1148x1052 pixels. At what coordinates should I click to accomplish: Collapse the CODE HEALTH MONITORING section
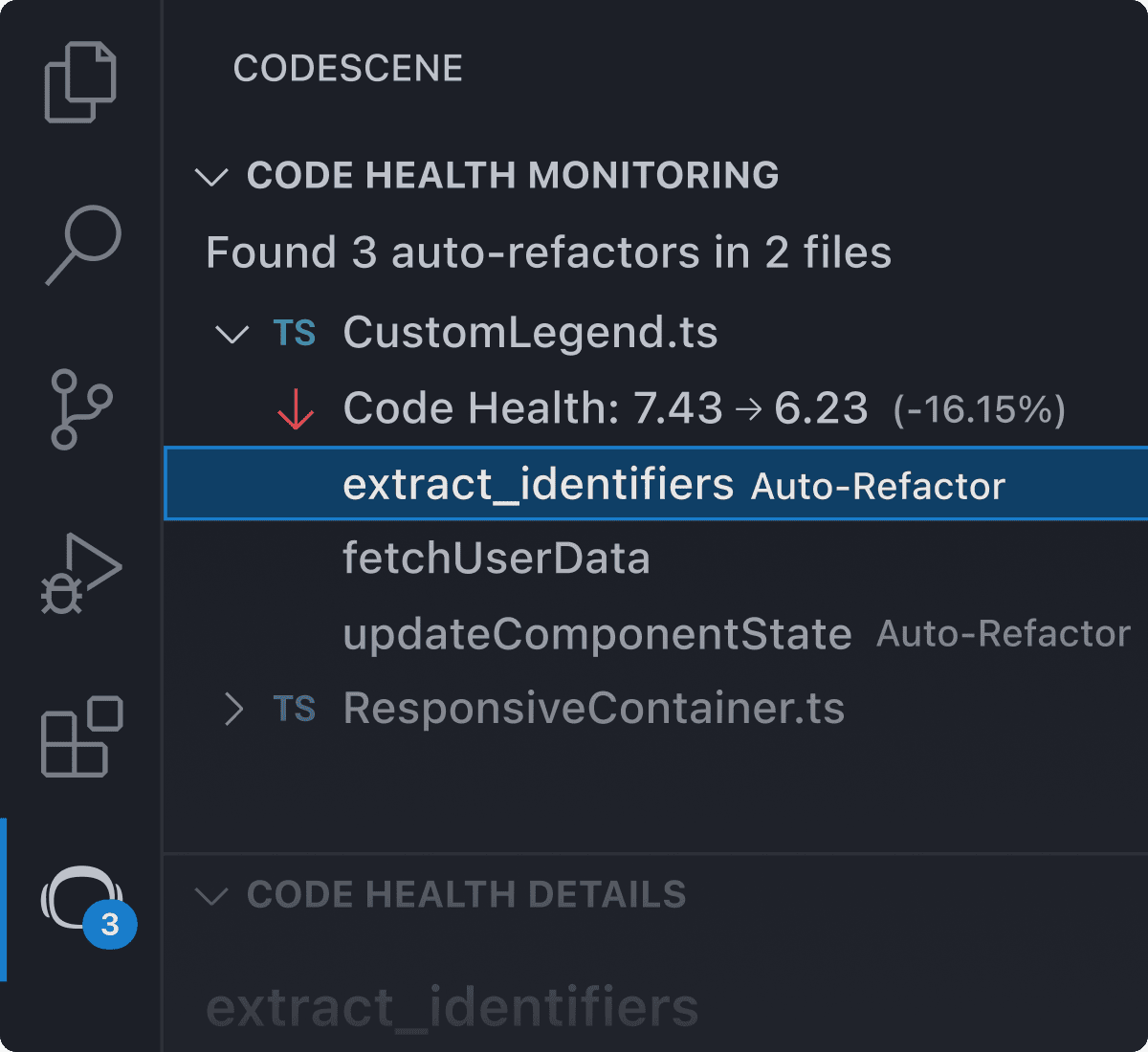[x=212, y=176]
